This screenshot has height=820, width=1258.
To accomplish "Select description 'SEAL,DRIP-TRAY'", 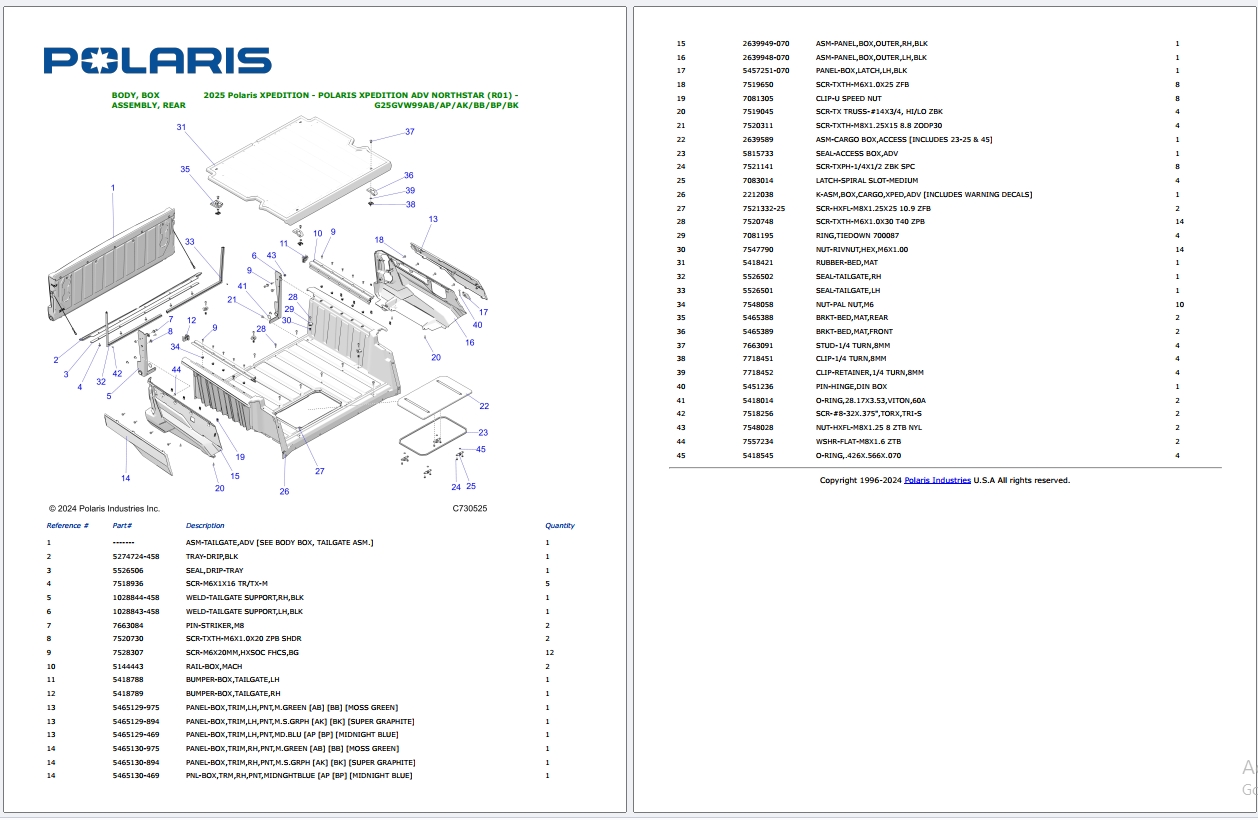I will click(214, 570).
